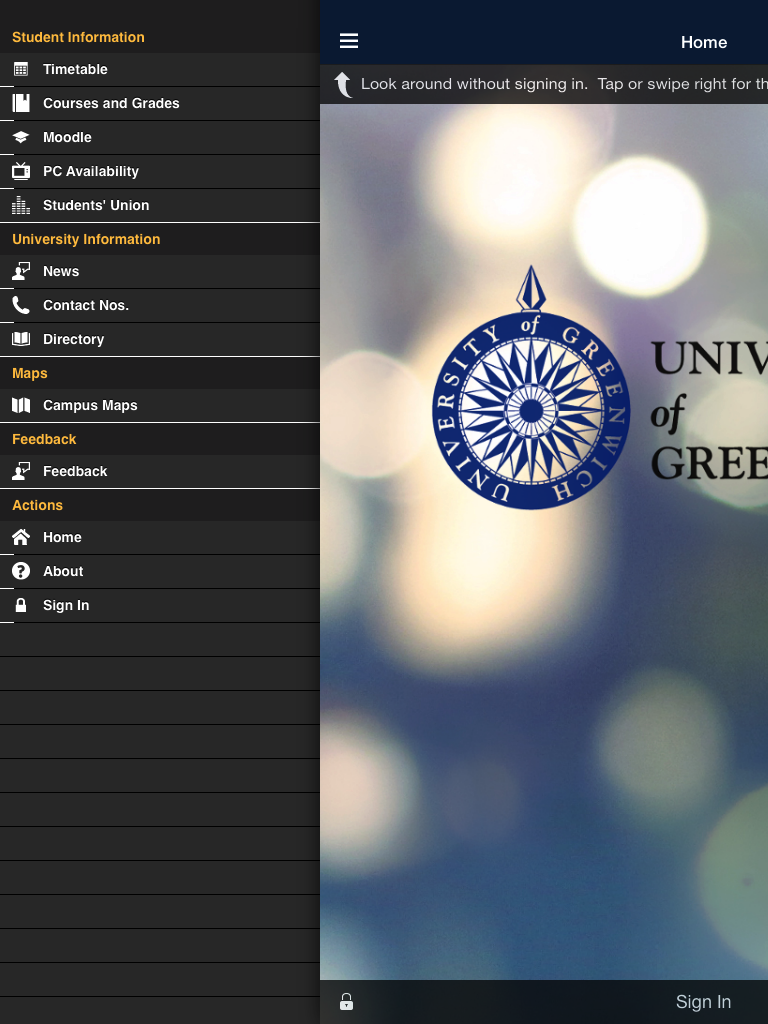Open the News entry
Image resolution: width=768 pixels, height=1024 pixels.
coord(160,272)
